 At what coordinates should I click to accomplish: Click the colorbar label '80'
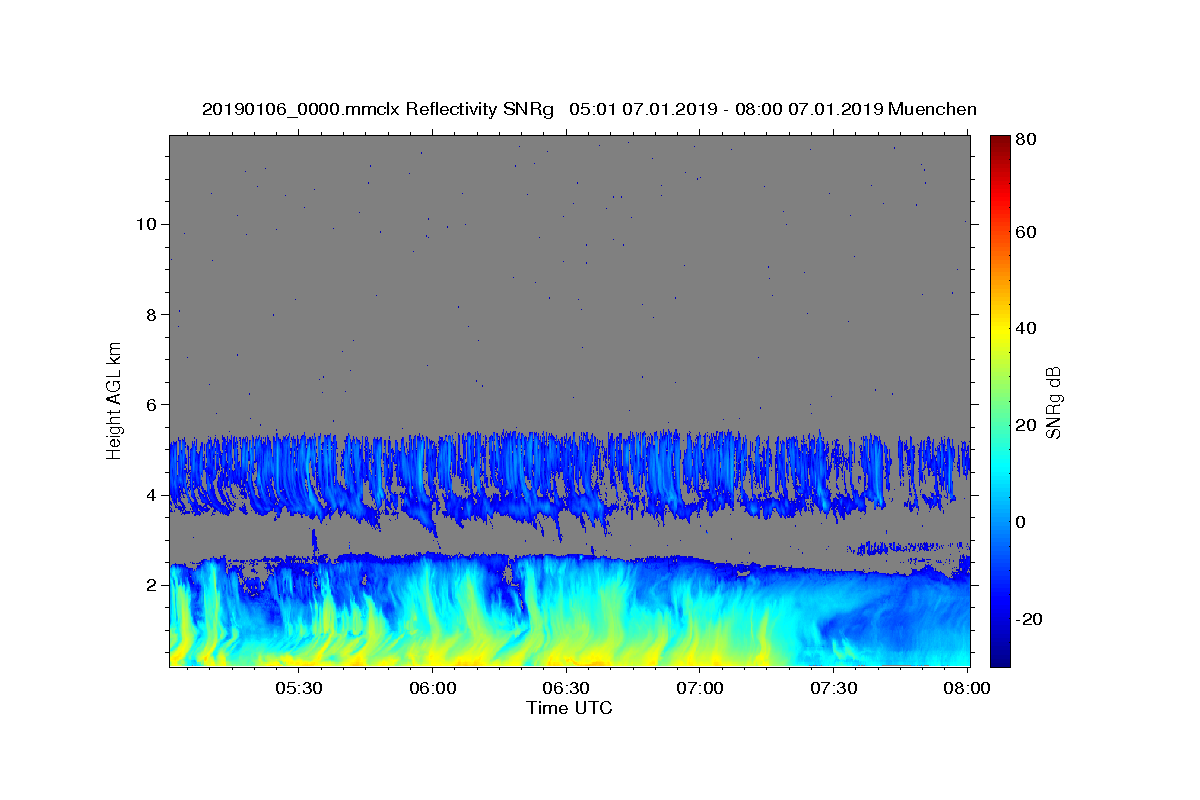click(1026, 140)
